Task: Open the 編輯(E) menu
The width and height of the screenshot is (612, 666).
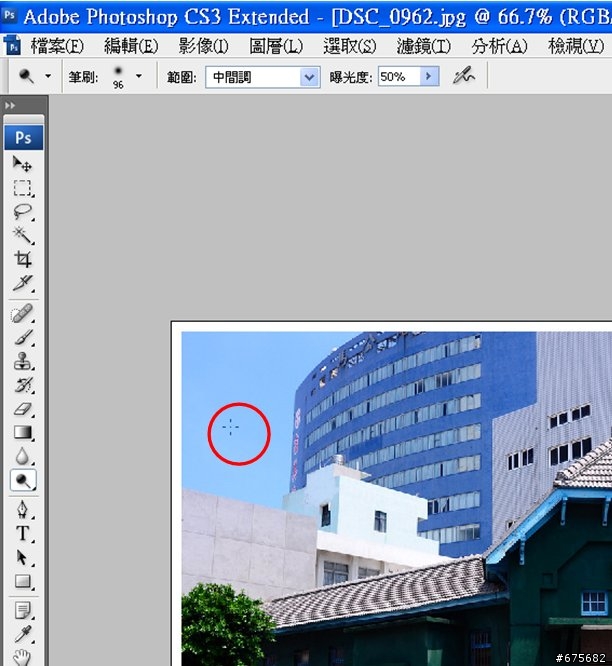Action: coord(131,46)
